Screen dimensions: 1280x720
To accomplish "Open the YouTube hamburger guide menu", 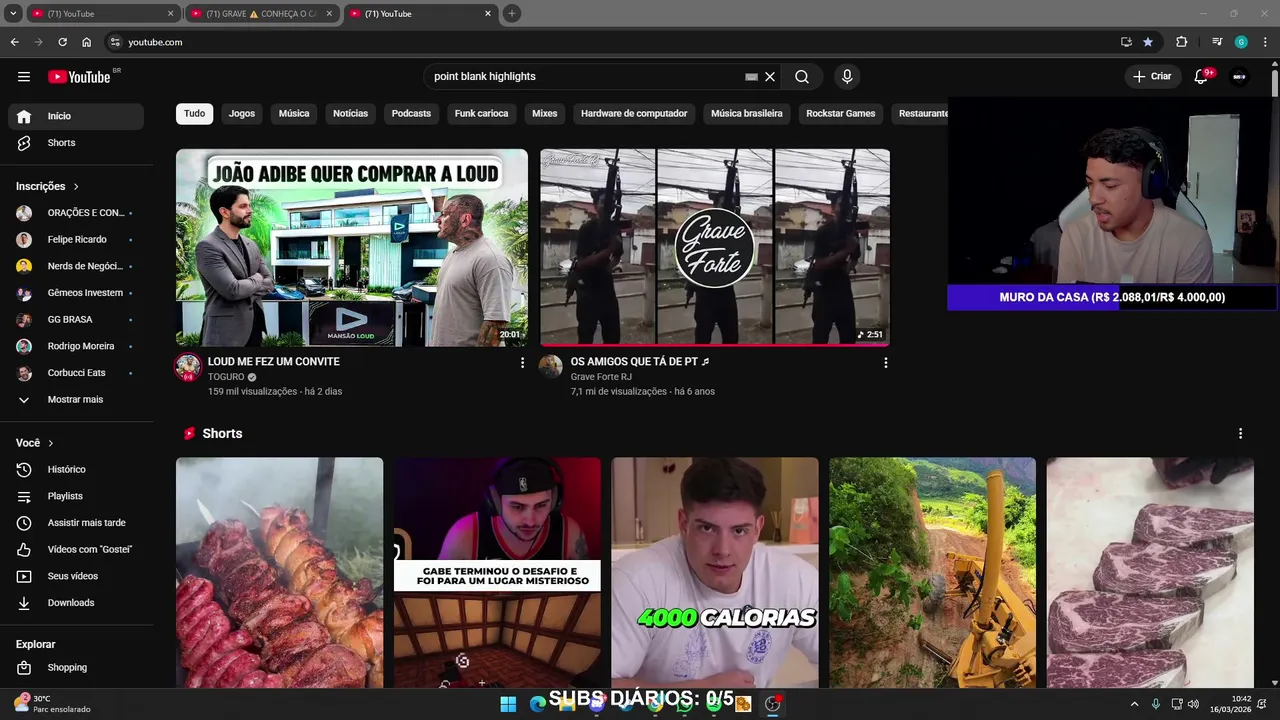I will coord(24,77).
